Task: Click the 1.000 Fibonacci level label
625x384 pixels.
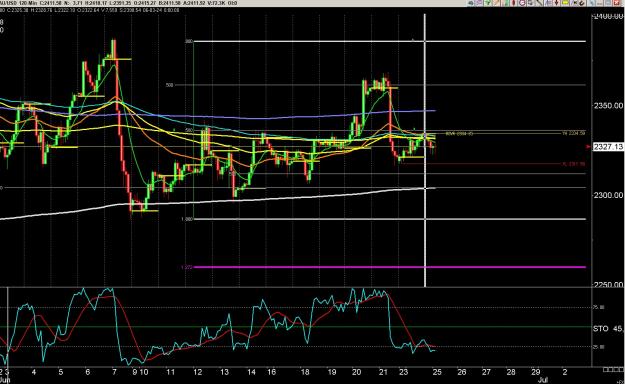Action: point(187,219)
